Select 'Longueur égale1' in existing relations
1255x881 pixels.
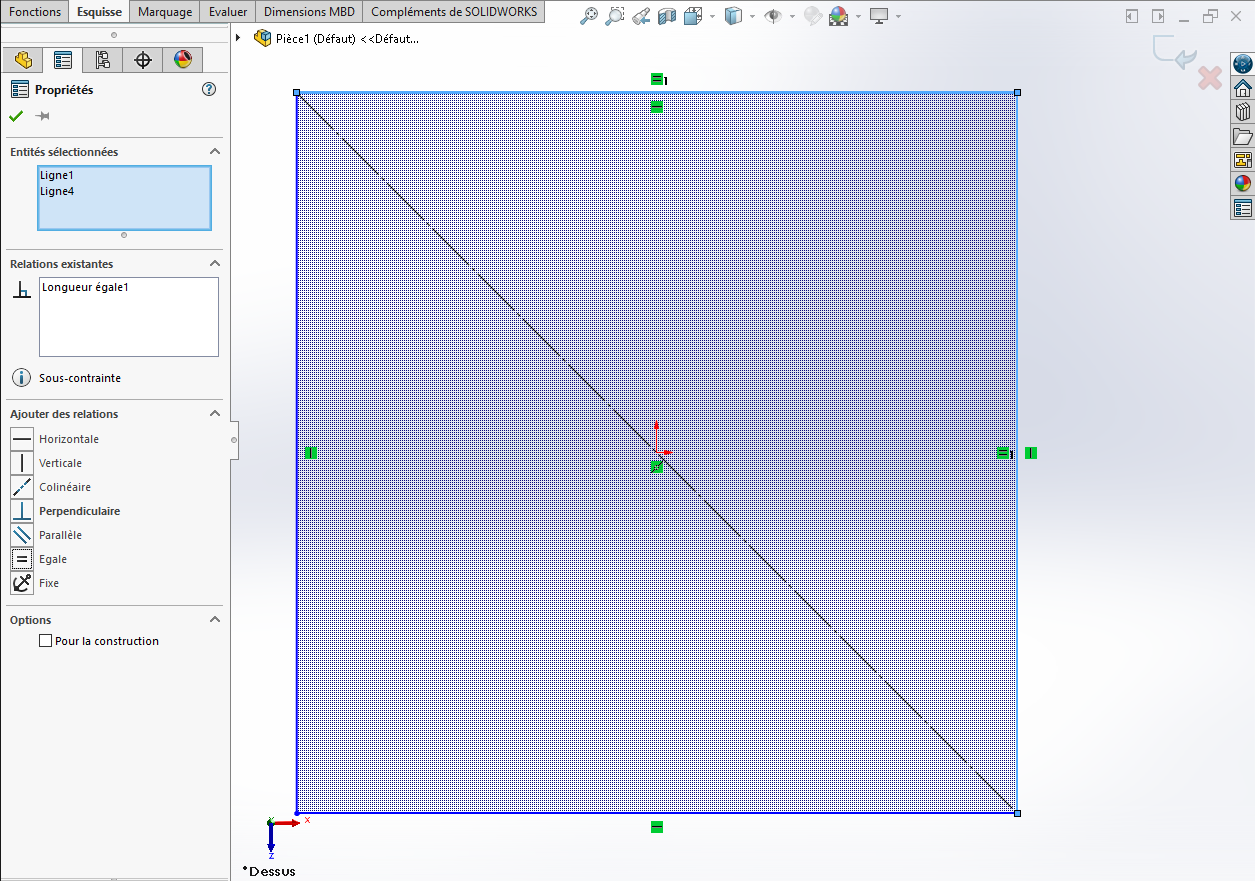tap(86, 288)
